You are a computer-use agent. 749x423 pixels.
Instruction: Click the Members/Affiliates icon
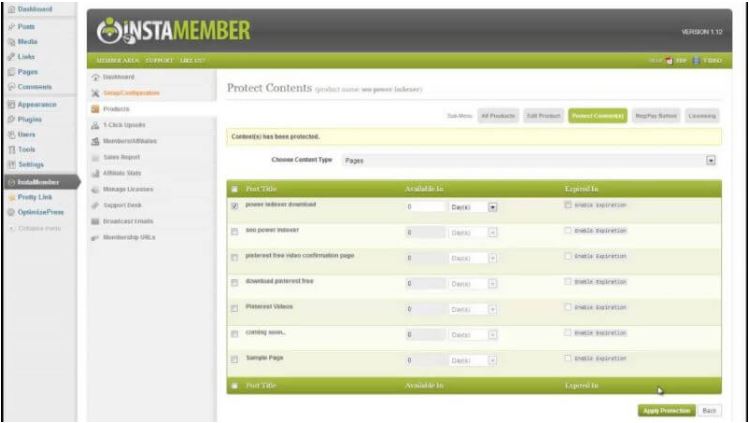point(96,141)
